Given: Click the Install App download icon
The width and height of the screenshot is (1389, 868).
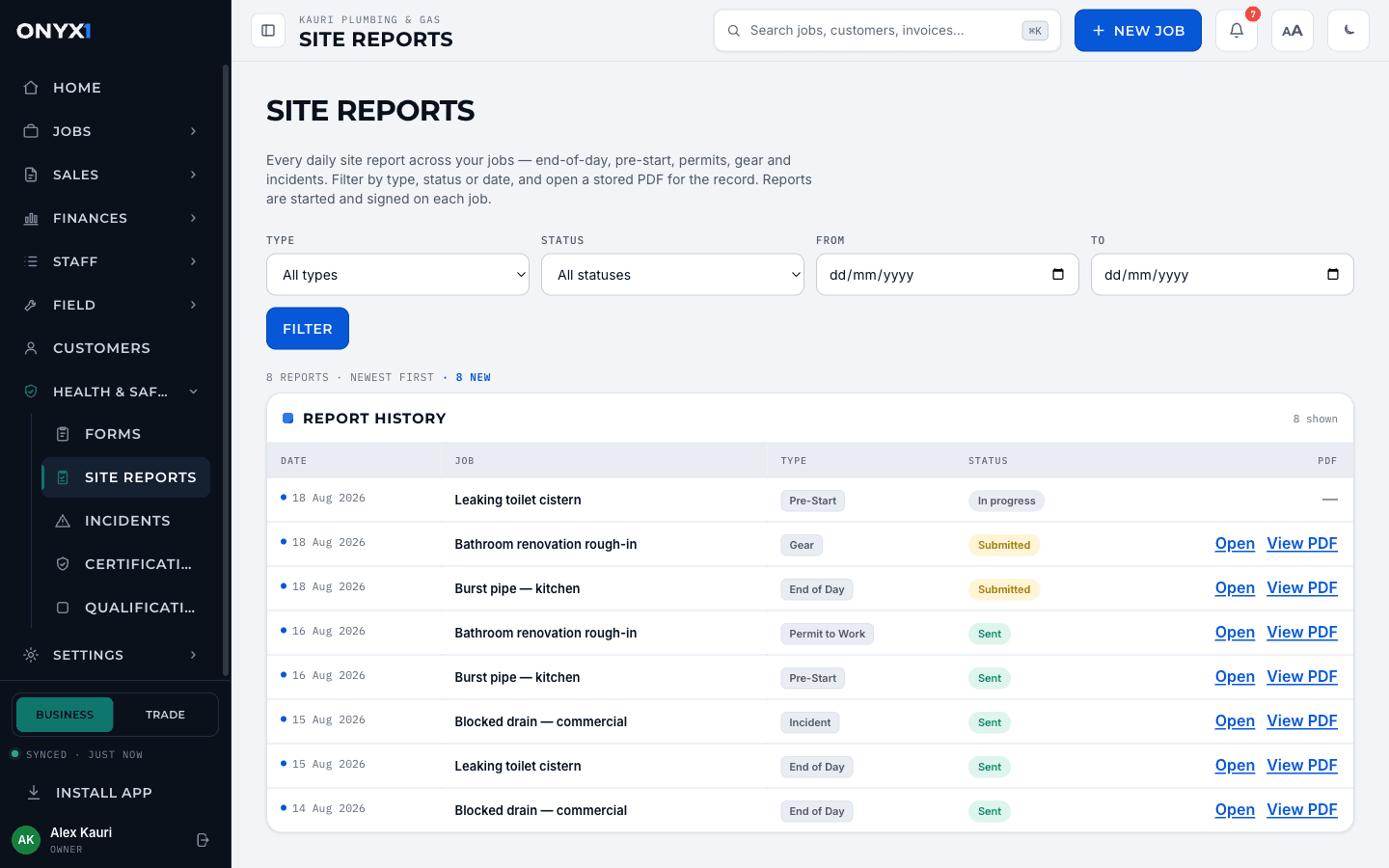Looking at the screenshot, I should tap(34, 793).
